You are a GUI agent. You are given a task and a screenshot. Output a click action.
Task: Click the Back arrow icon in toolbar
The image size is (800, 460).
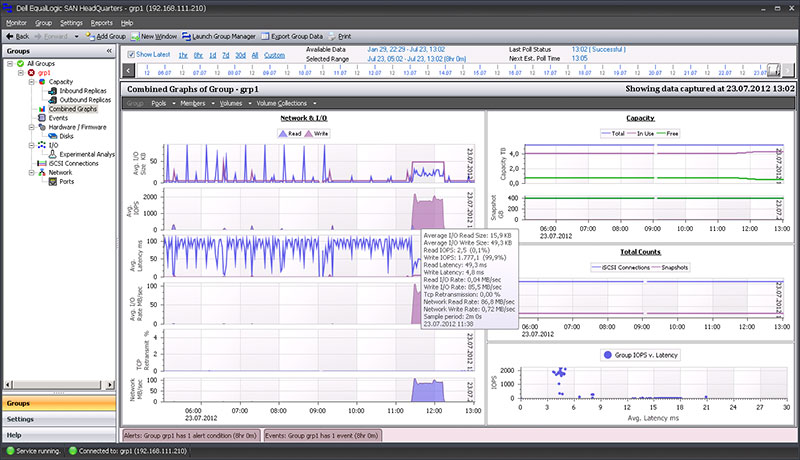point(10,36)
